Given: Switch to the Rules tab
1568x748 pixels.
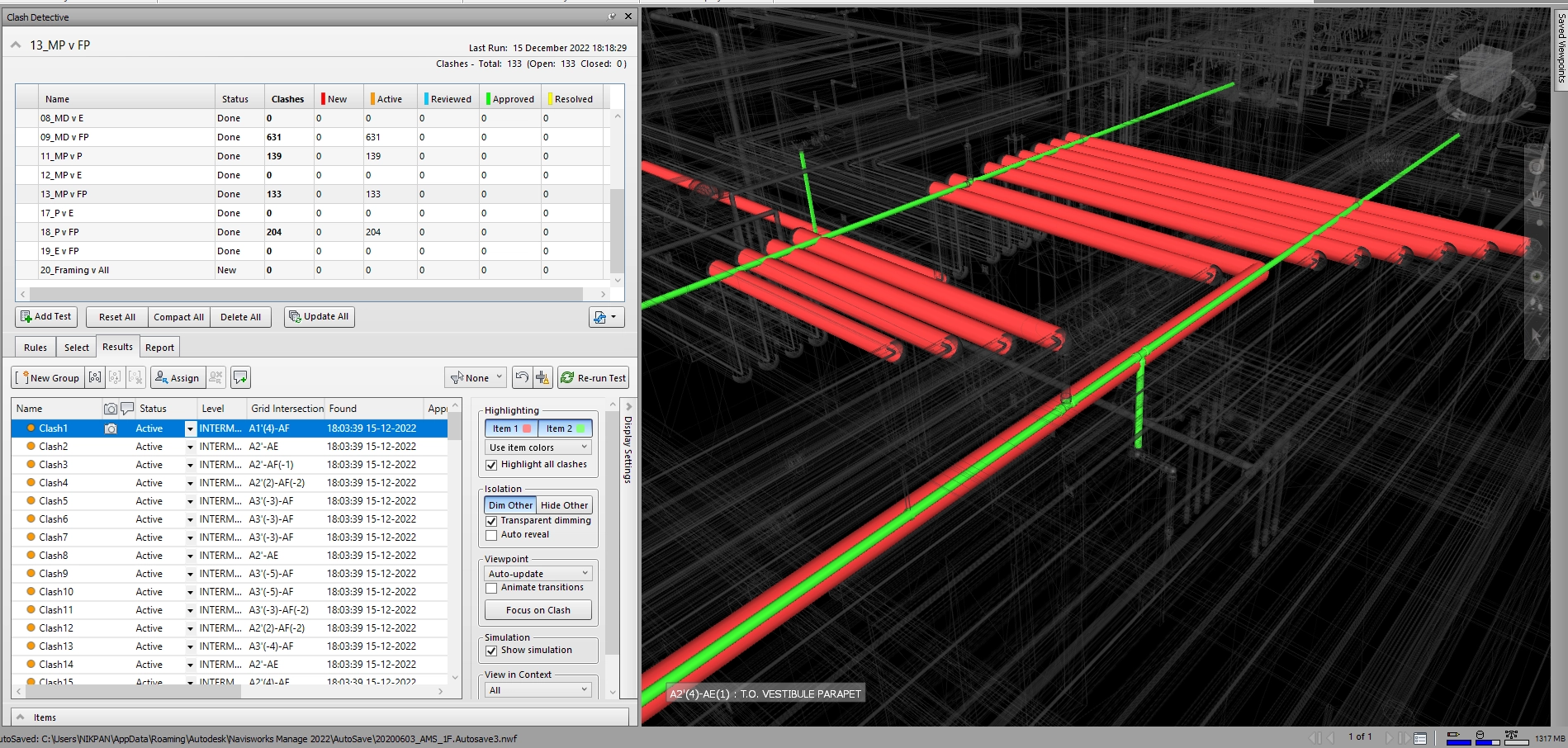Looking at the screenshot, I should [x=36, y=348].
